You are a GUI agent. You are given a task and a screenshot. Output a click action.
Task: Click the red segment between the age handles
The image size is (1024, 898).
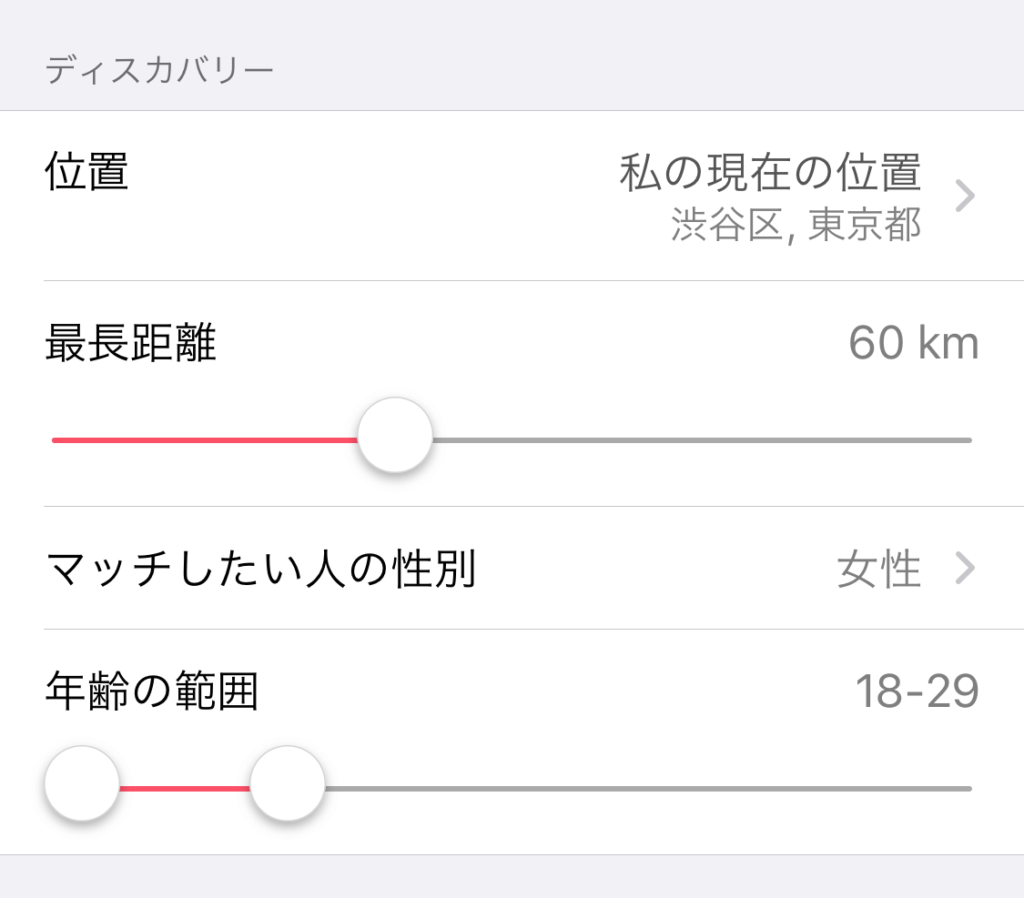[185, 788]
